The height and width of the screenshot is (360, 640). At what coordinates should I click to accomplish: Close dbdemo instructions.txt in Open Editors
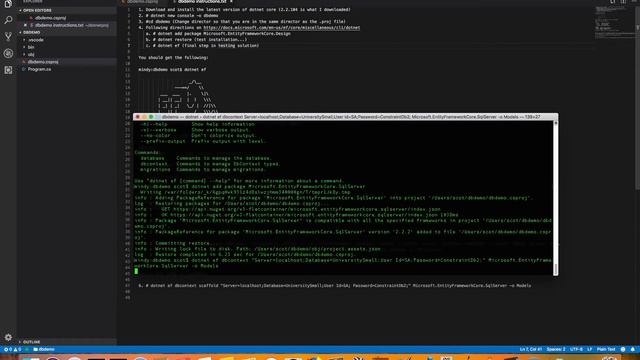tap(25, 25)
